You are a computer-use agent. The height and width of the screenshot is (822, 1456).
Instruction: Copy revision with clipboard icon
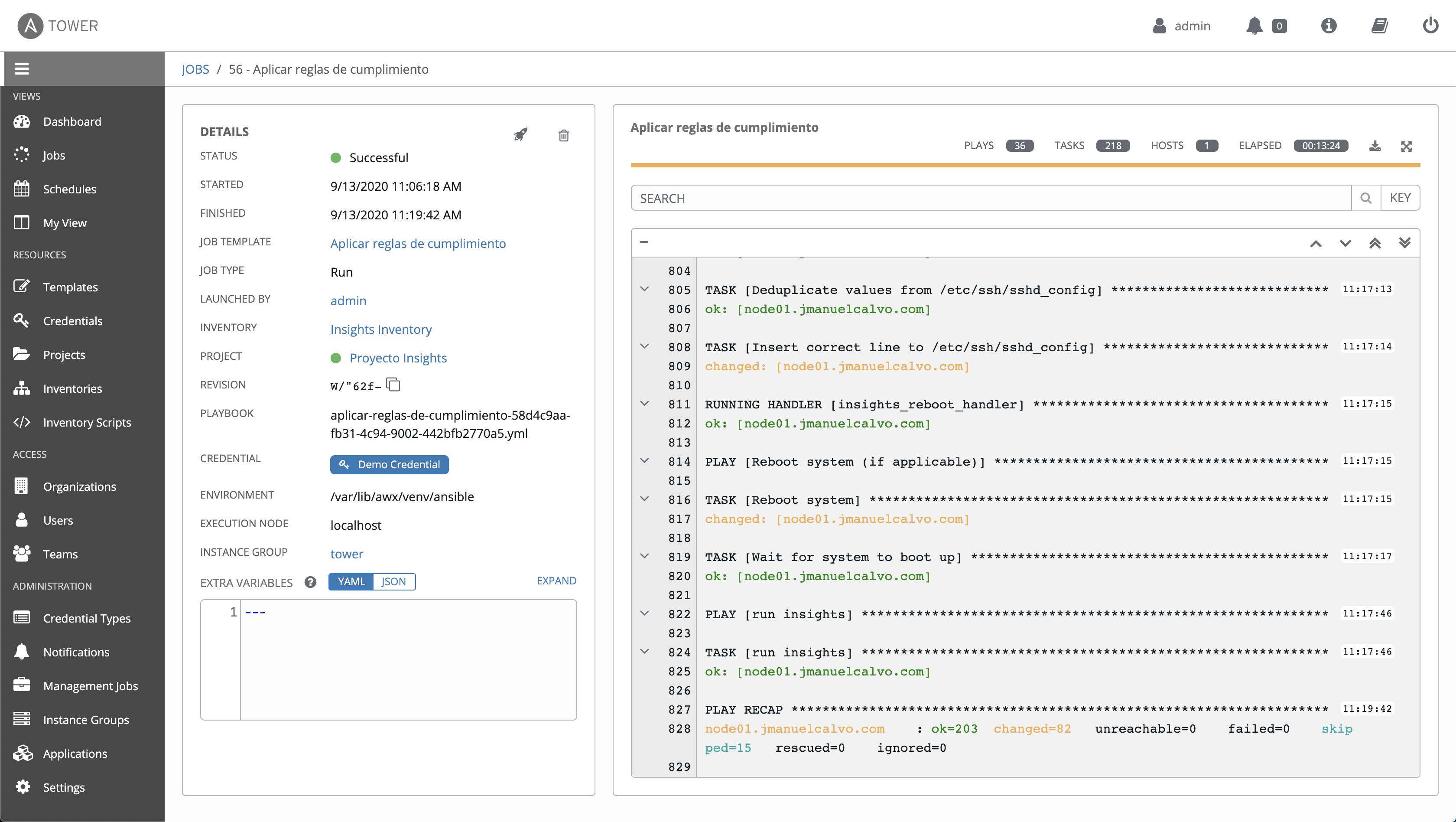click(393, 385)
